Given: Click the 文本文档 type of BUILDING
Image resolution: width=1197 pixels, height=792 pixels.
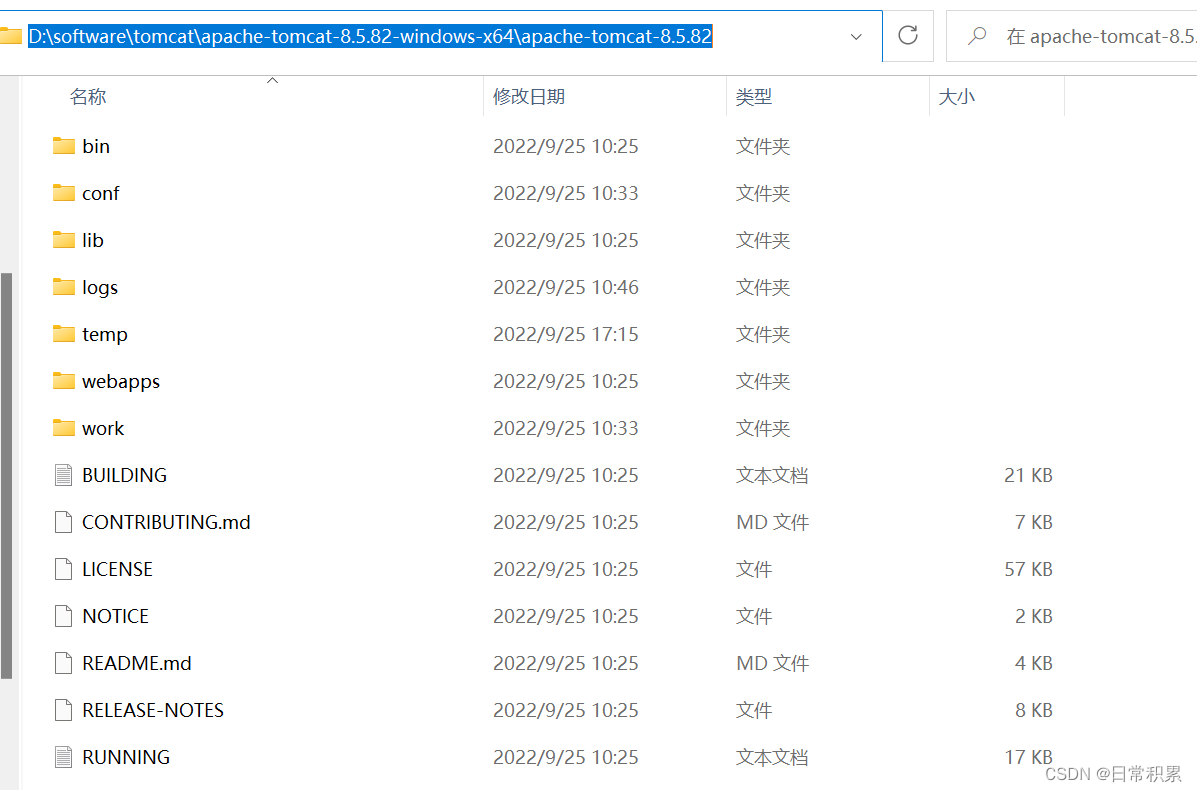Looking at the screenshot, I should [772, 475].
